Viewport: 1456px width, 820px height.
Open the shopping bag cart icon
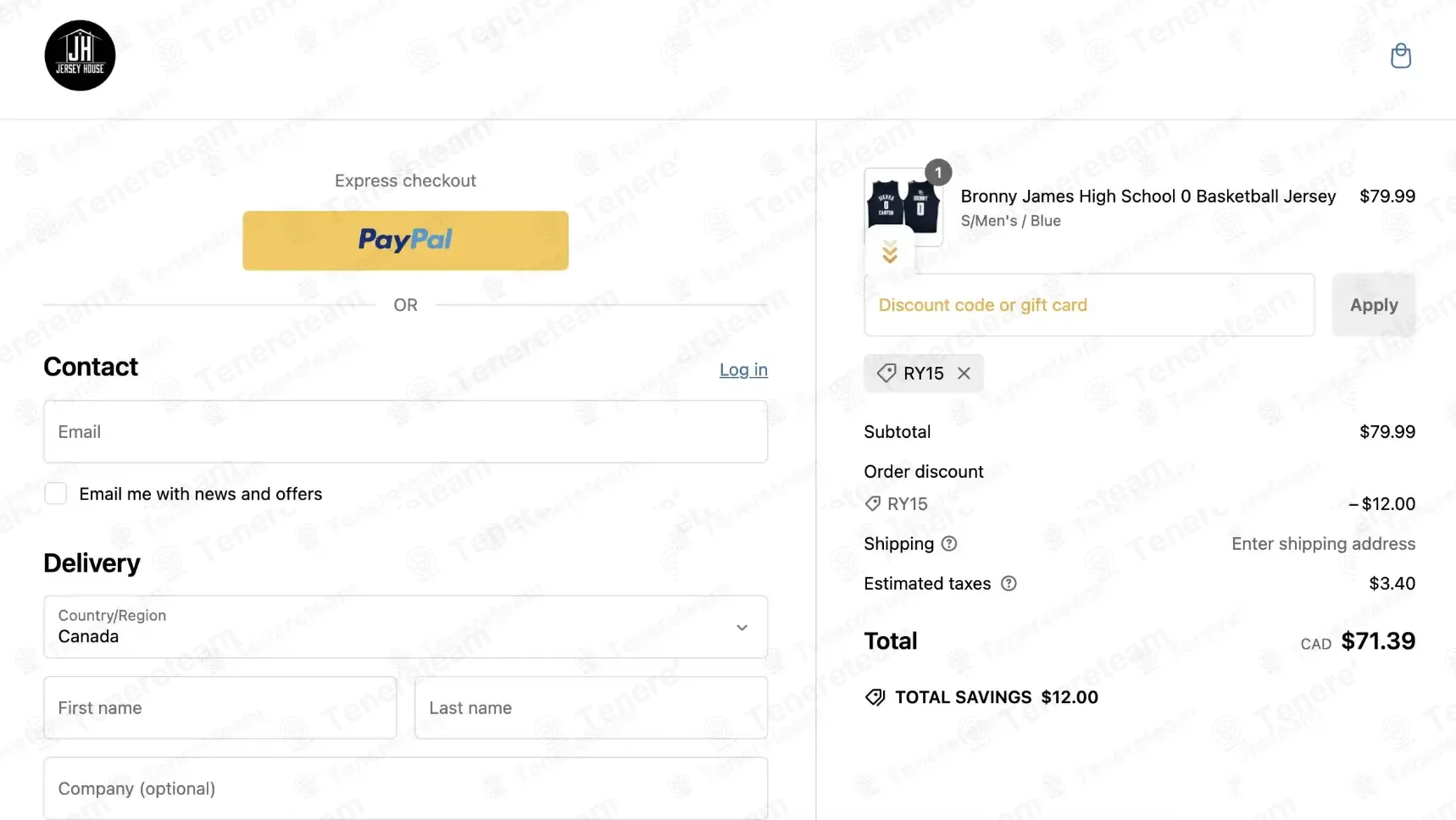pyautogui.click(x=1401, y=56)
